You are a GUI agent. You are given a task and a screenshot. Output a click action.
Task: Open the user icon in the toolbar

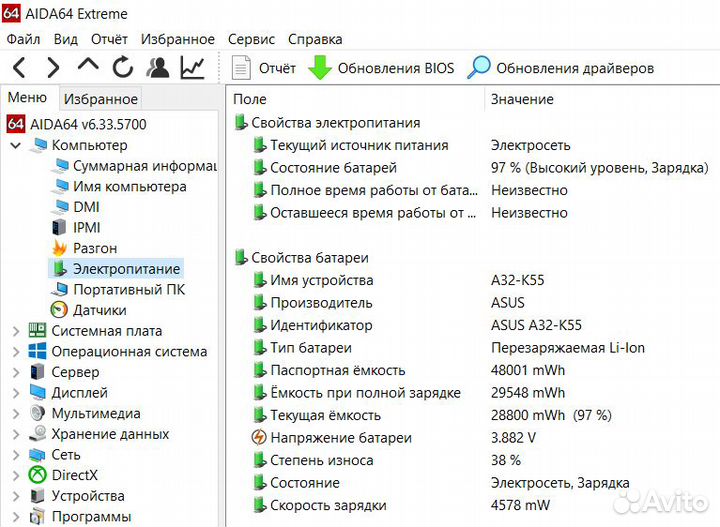[158, 68]
